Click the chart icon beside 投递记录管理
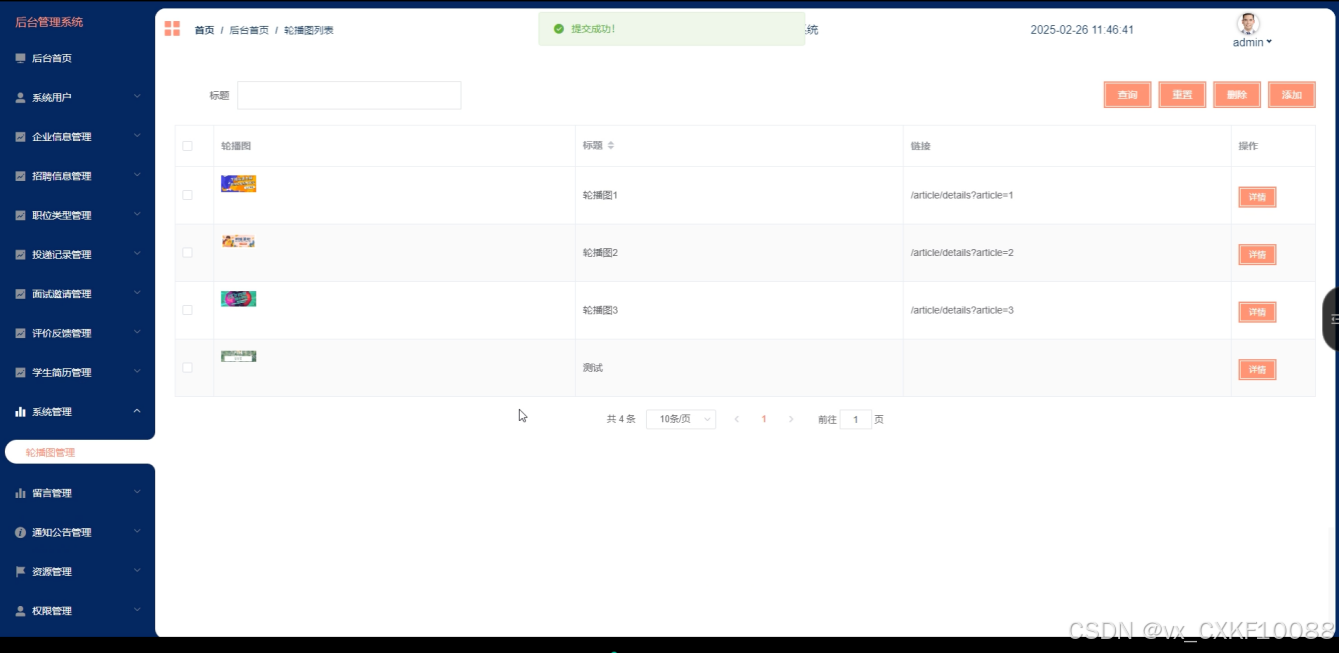 click(20, 255)
